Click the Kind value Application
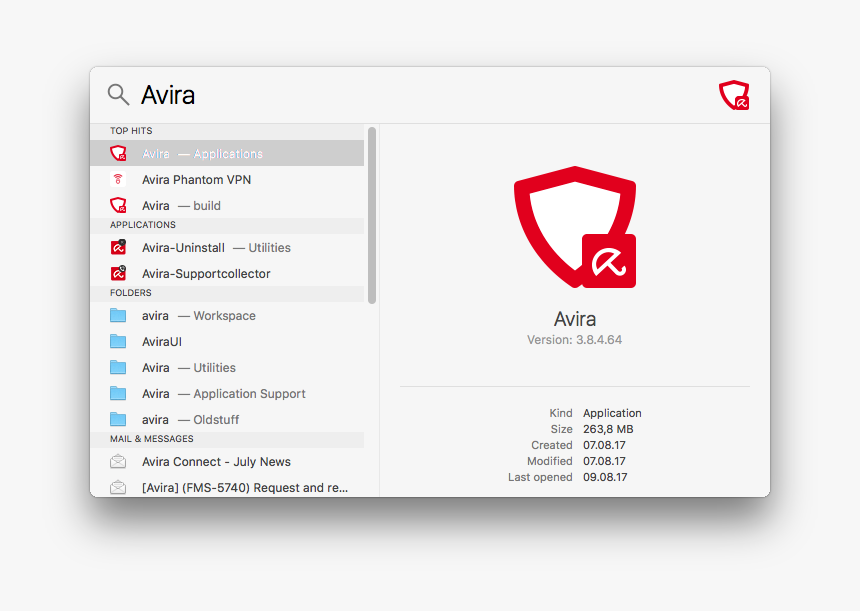This screenshot has width=860, height=611. pyautogui.click(x=612, y=413)
